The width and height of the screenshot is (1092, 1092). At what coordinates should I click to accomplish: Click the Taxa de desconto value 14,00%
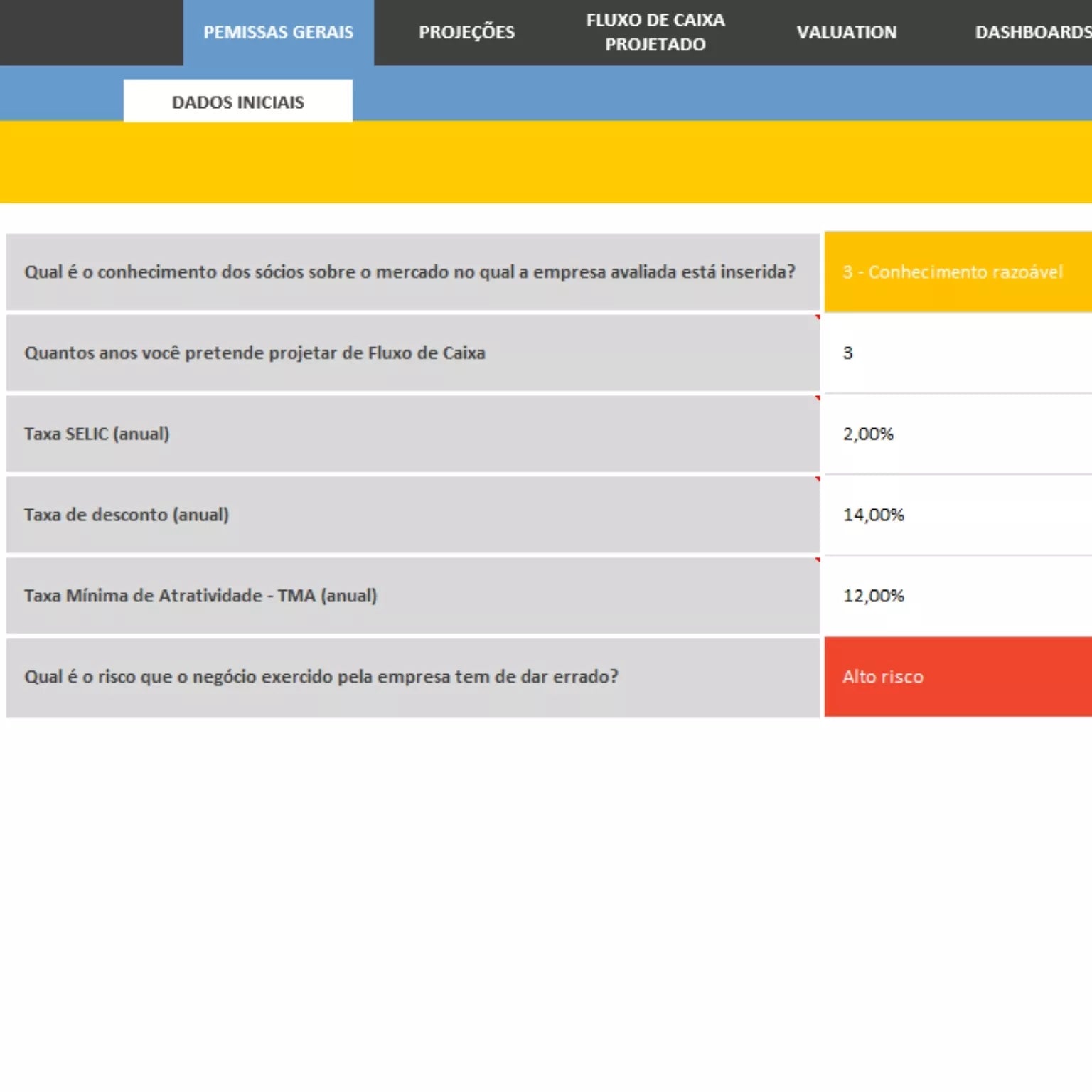click(x=958, y=515)
